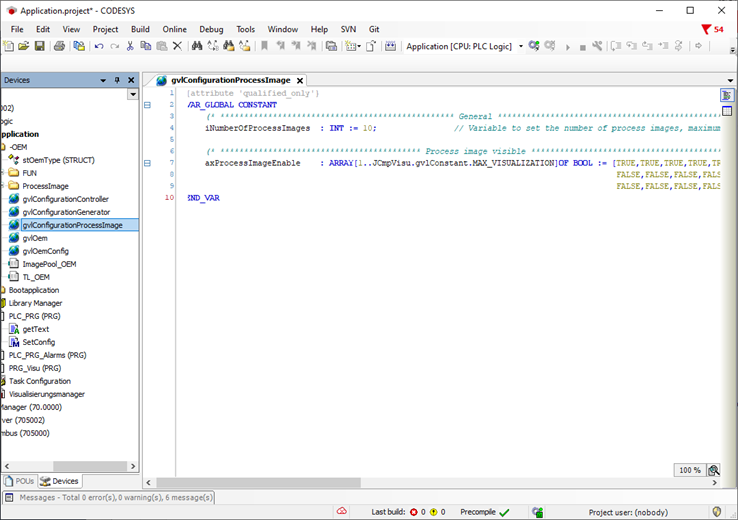Click the Undo arrow icon
Image resolution: width=738 pixels, height=520 pixels.
[99, 46]
